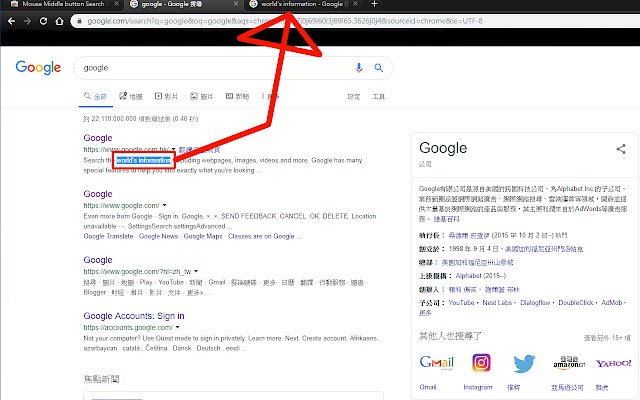Open the 設定 (Settings) search menu
This screenshot has width=640, height=400.
[353, 97]
